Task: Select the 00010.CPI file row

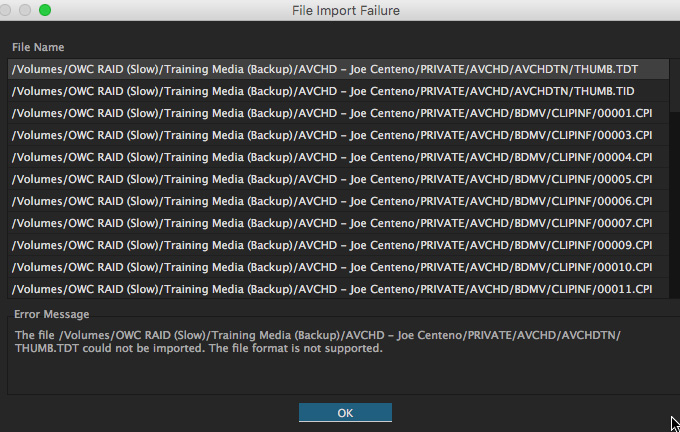Action: [338, 267]
